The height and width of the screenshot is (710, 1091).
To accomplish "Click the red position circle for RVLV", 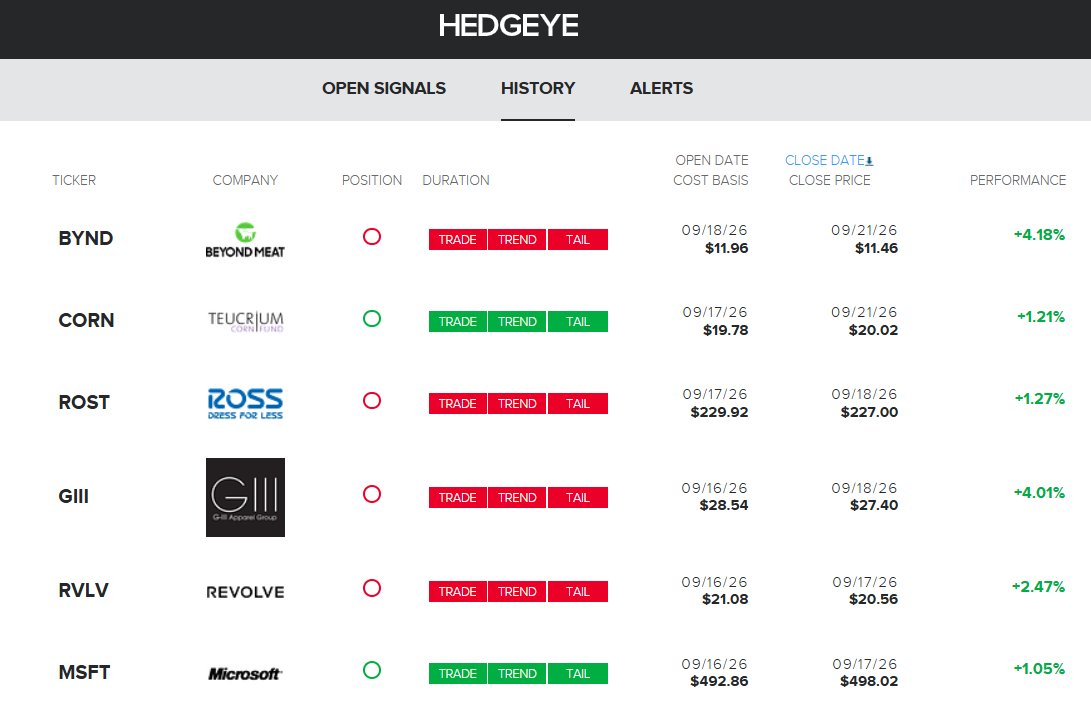I will pyautogui.click(x=372, y=588).
